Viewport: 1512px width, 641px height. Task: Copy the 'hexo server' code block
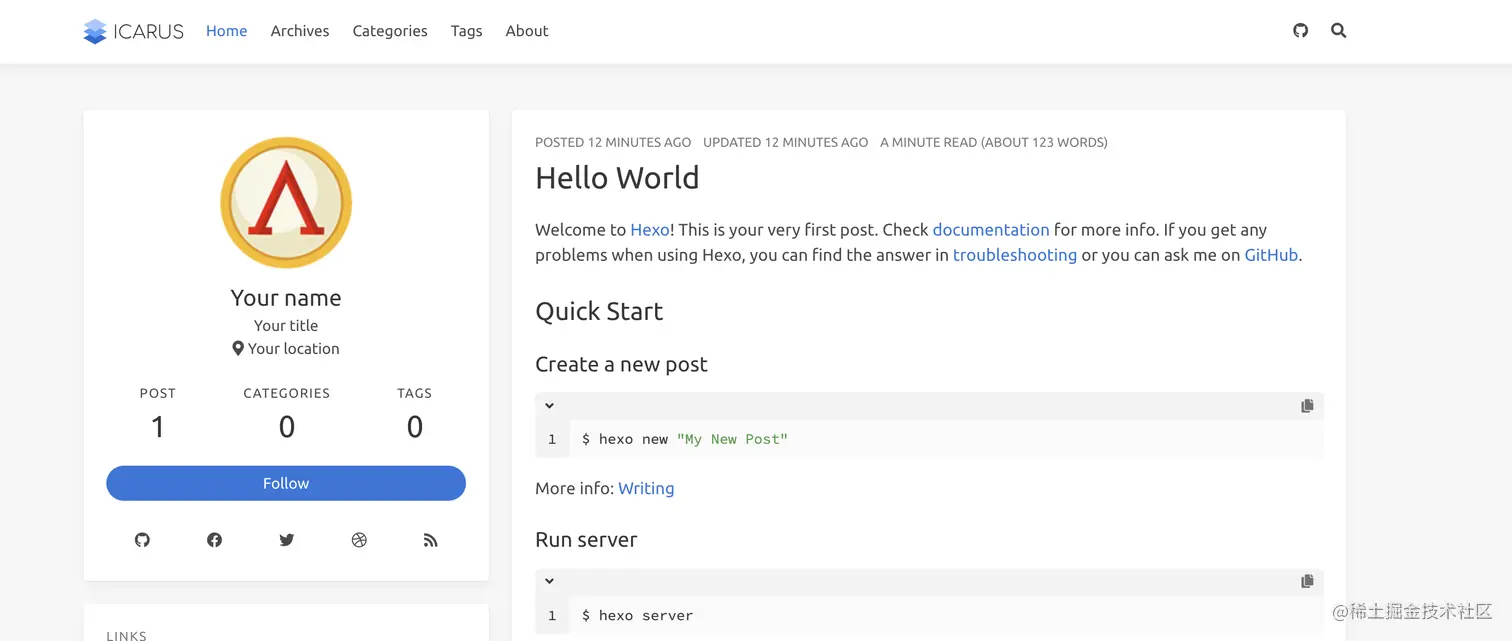click(1307, 581)
